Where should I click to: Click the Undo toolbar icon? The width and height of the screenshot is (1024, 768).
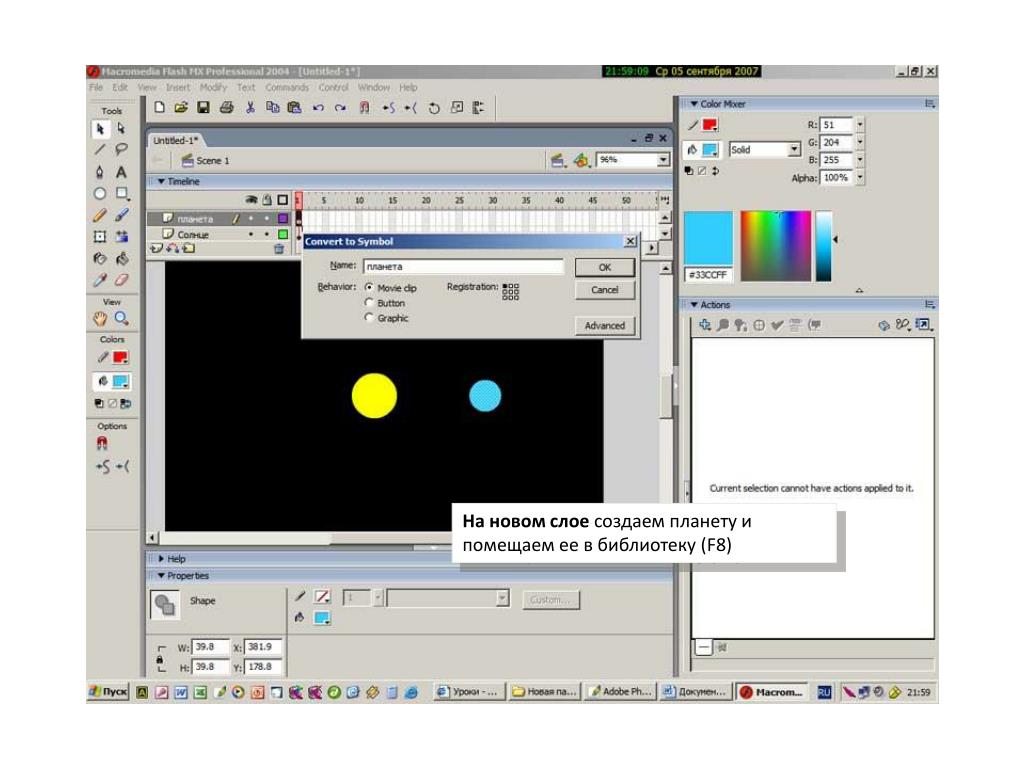click(x=318, y=108)
